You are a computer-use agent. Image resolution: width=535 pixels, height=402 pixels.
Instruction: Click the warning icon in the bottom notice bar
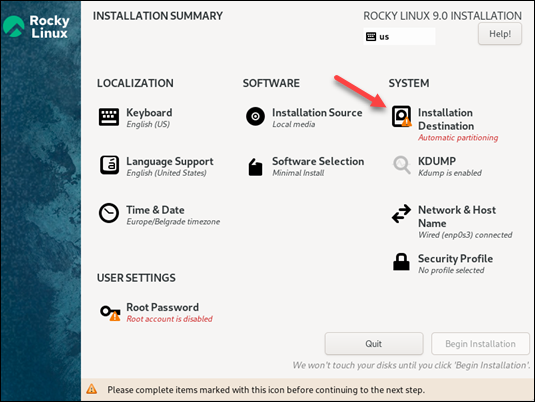pyautogui.click(x=91, y=389)
